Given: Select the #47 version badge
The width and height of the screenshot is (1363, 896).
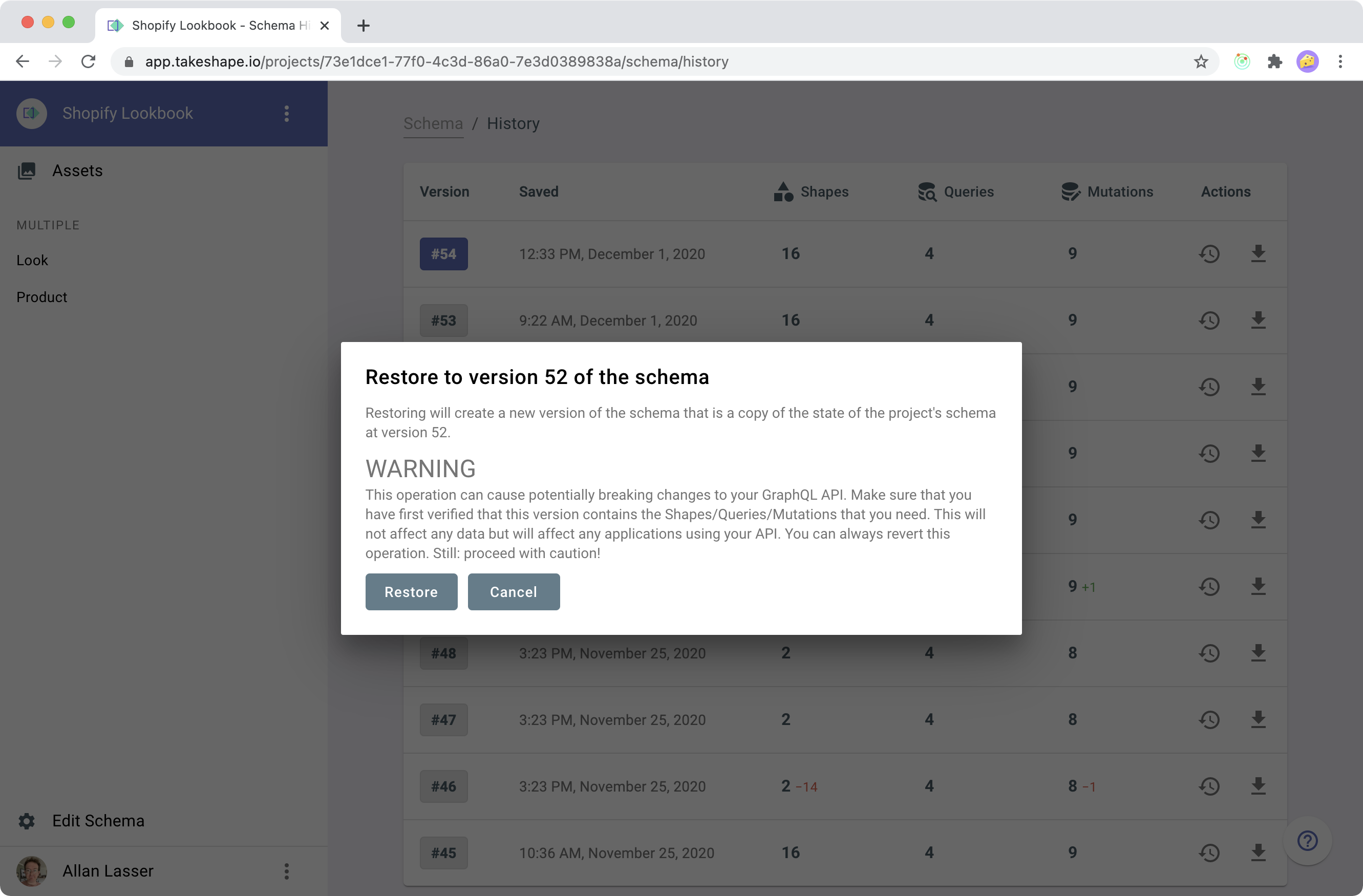Looking at the screenshot, I should pyautogui.click(x=444, y=720).
